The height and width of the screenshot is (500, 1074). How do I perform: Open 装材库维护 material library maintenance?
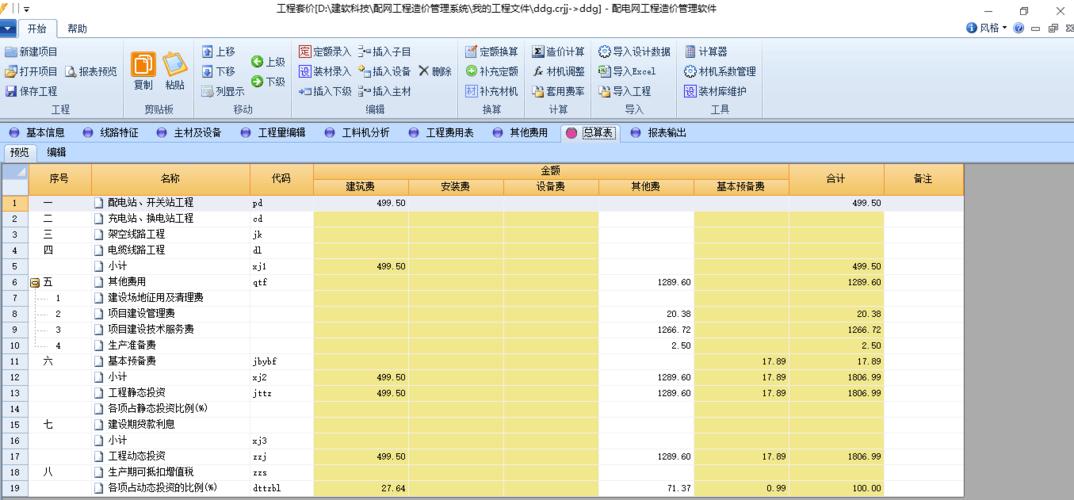(x=715, y=91)
